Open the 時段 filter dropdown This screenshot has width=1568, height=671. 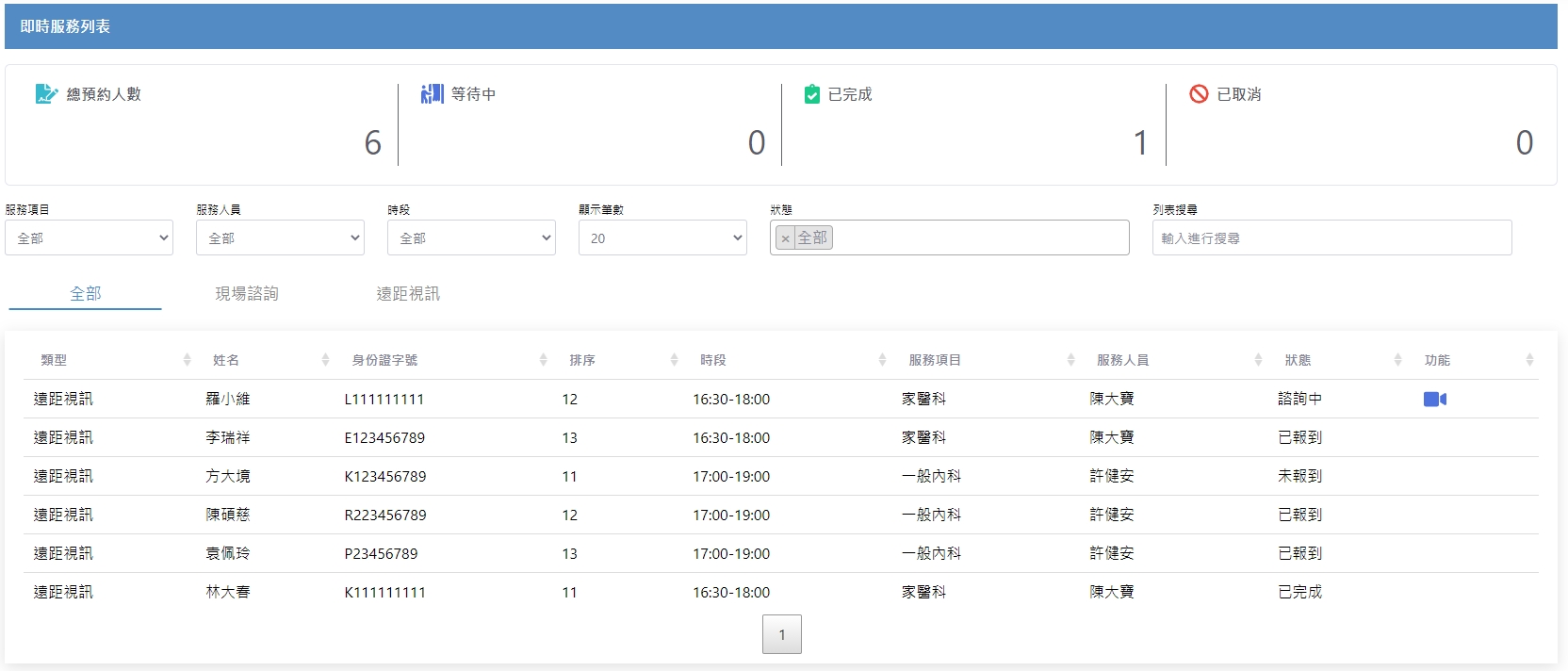point(471,237)
